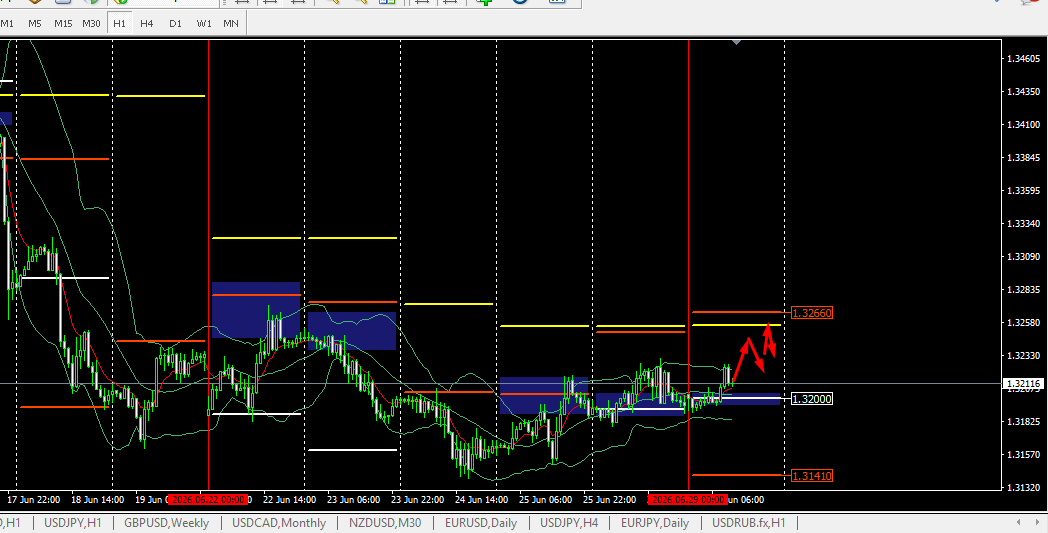
Task: Open the USDCAD,Monthly chart tab
Action: 279,523
